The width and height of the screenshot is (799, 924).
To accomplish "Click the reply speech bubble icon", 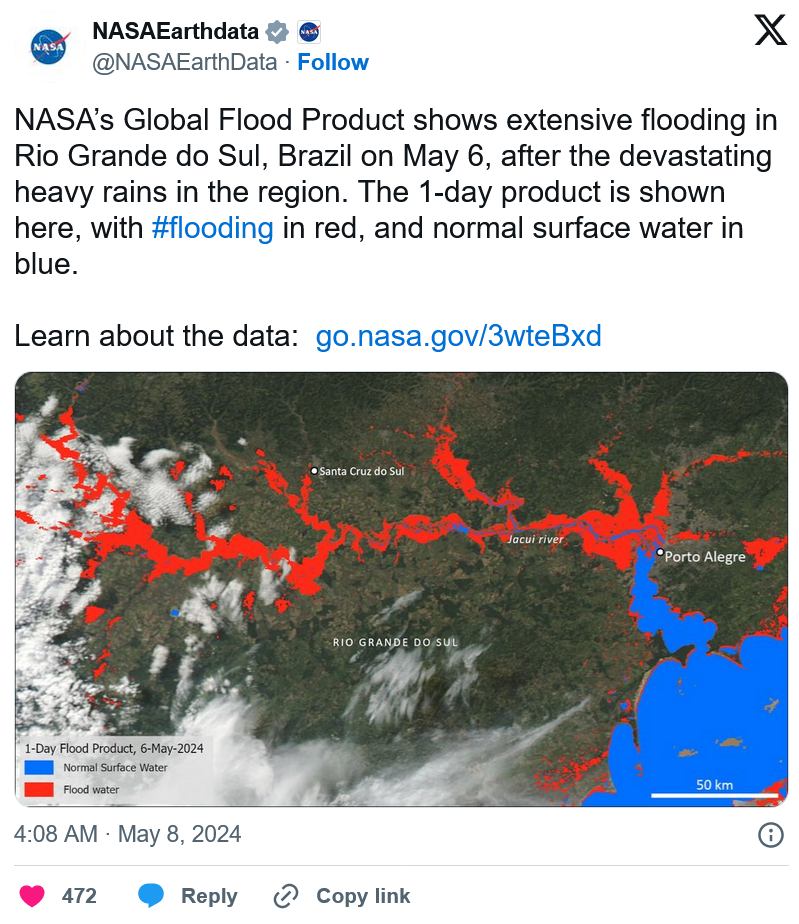I will point(151,896).
